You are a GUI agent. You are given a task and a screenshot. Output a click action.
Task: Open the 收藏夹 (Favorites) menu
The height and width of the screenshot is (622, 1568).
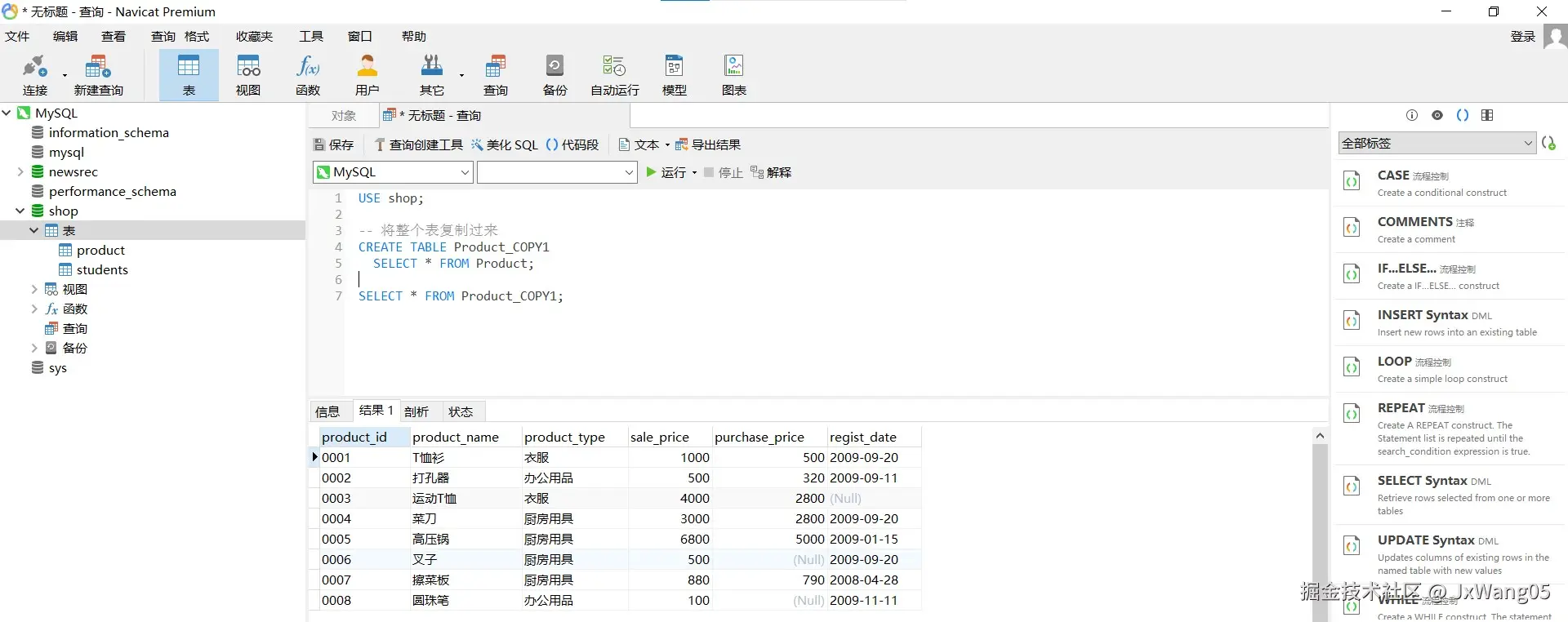[x=254, y=37]
